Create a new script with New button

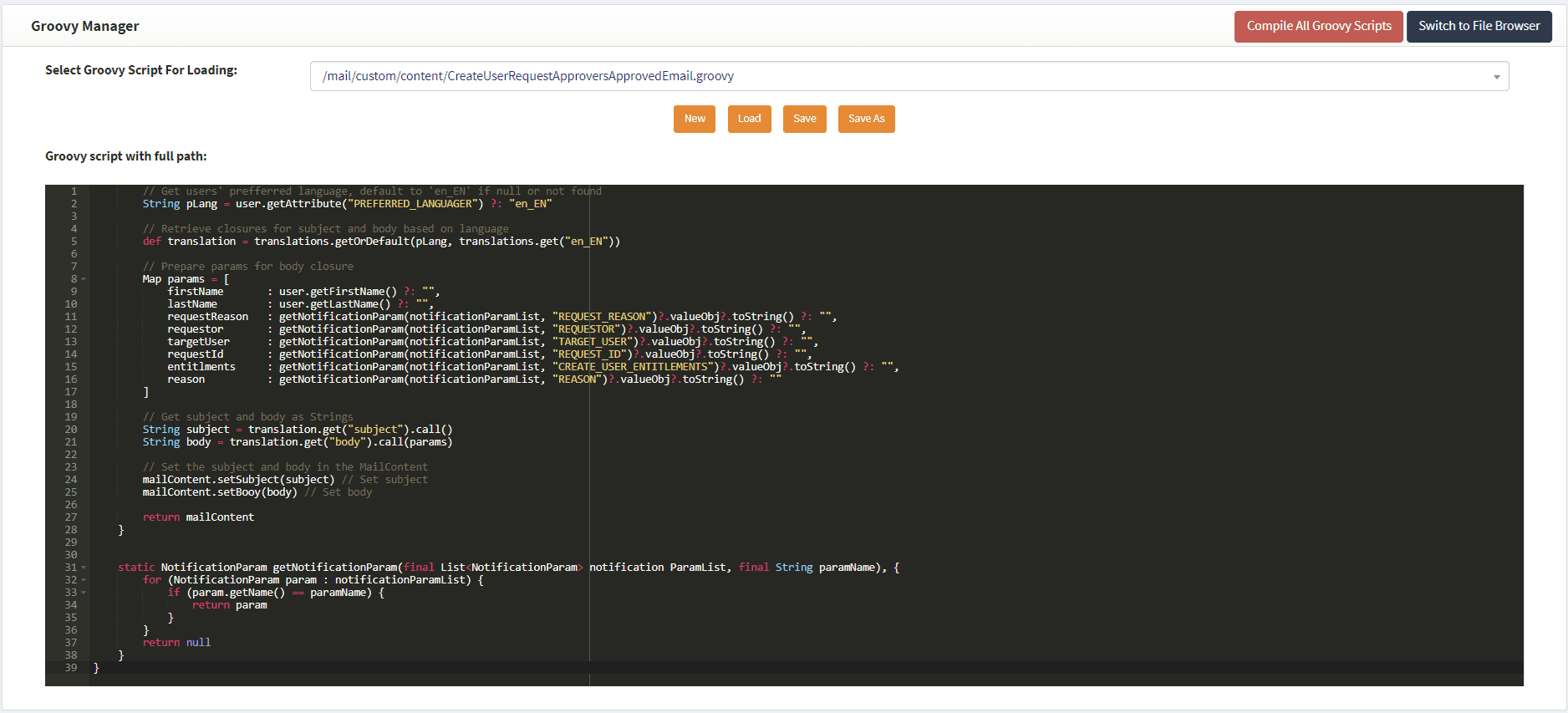click(694, 119)
